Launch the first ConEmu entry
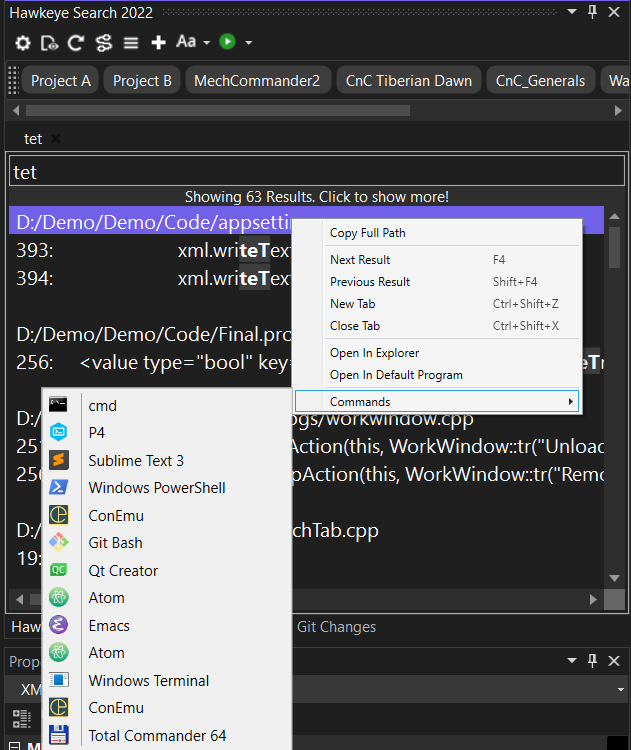This screenshot has height=750, width=631. 167,516
